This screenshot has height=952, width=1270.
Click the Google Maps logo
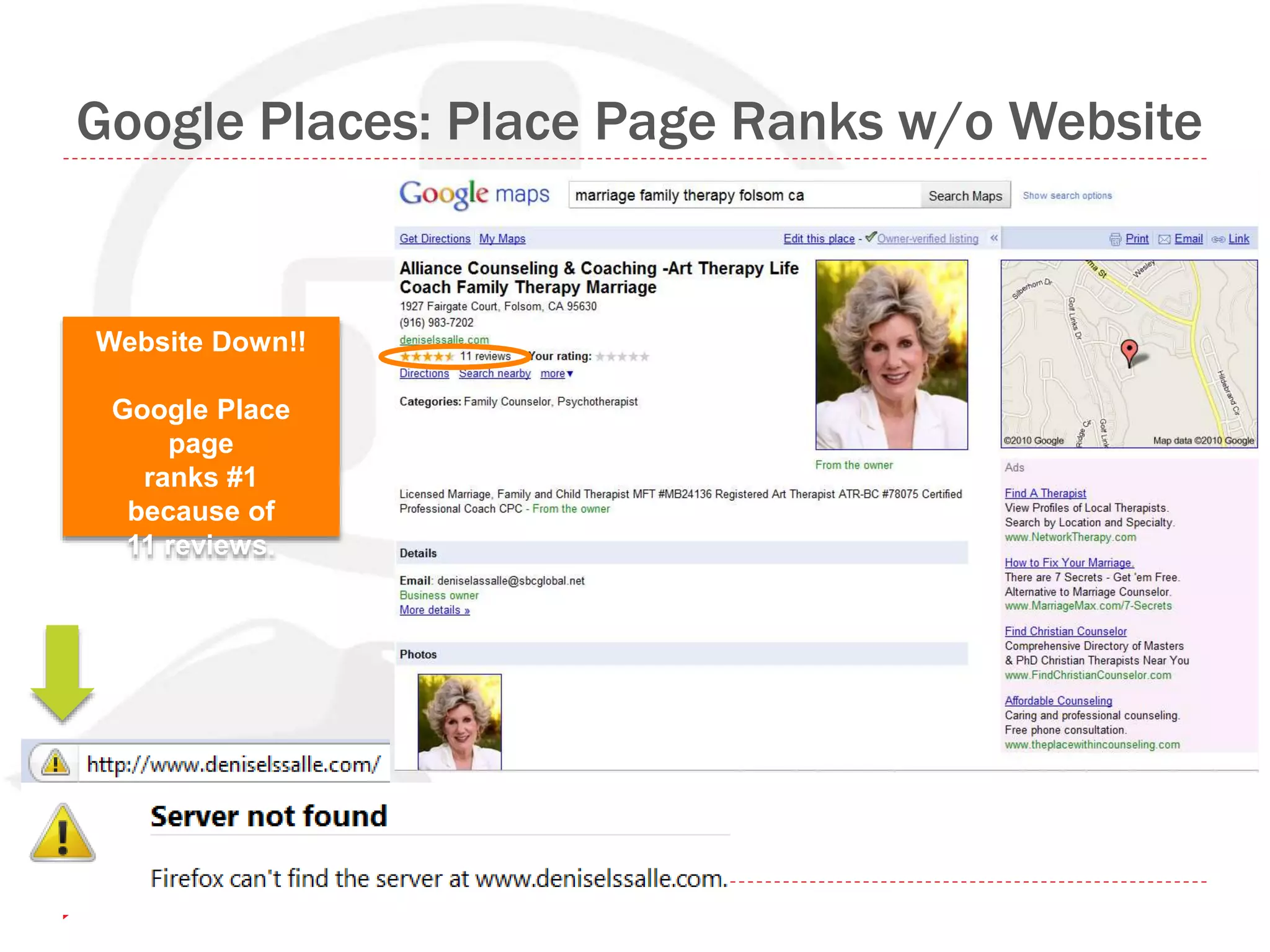pyautogui.click(x=474, y=195)
